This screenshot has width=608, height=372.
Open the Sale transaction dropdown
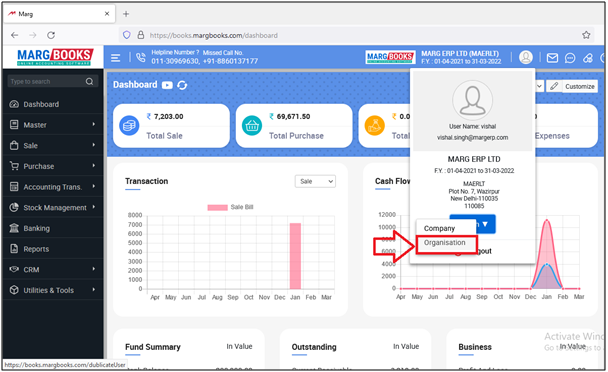(x=315, y=181)
